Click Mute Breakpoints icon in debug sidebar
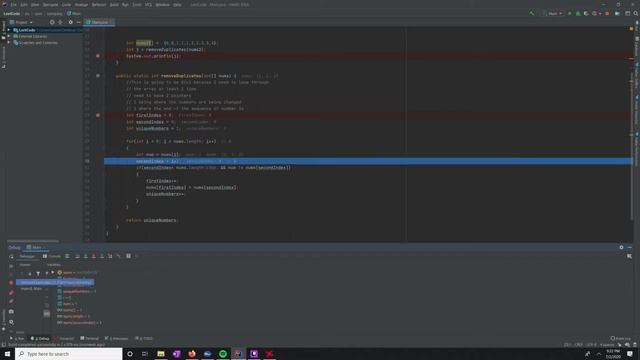Screen dimensions: 640x360 pos(11,301)
